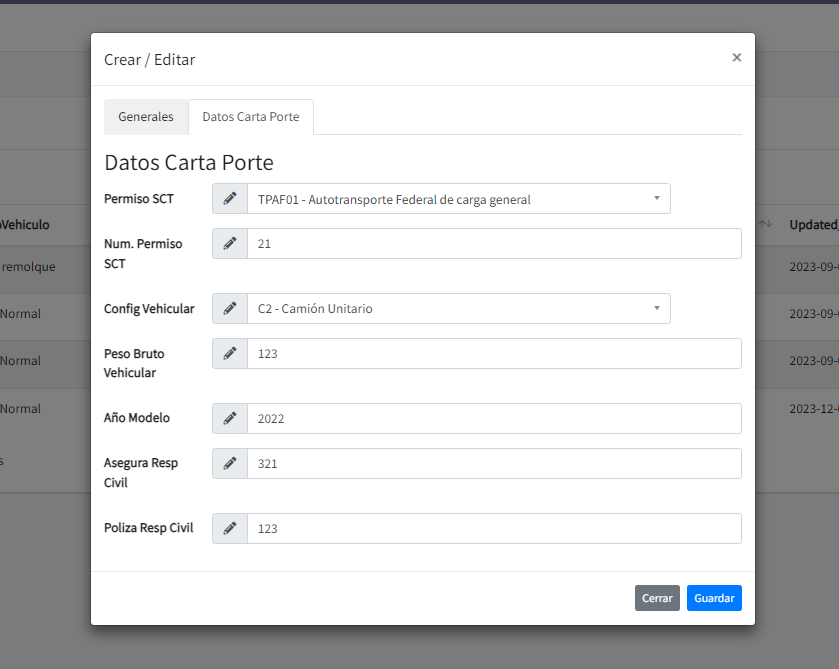Click pencil icon beside Año Modelo

click(230, 419)
